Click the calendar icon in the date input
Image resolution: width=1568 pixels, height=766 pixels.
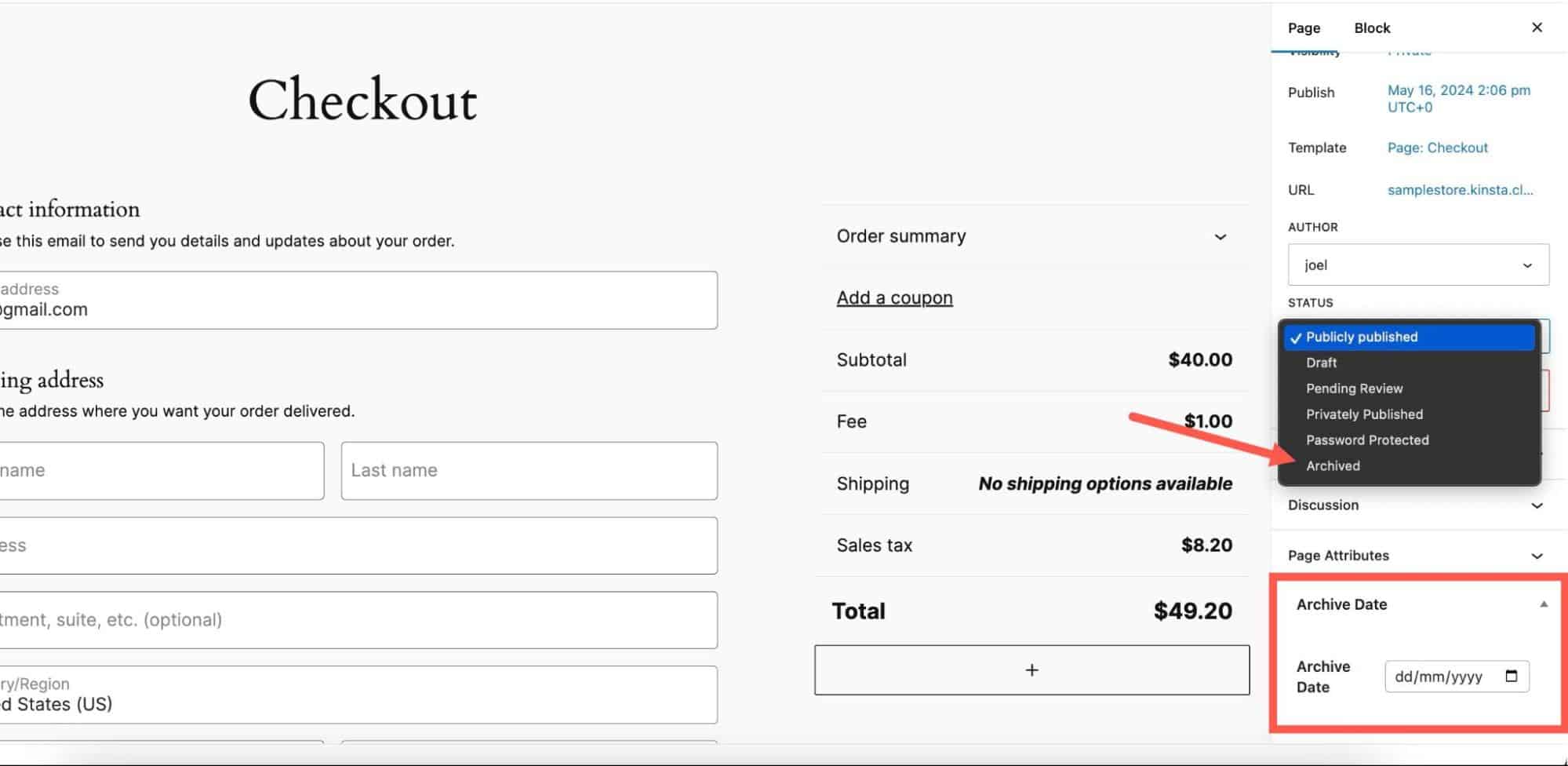point(1512,677)
